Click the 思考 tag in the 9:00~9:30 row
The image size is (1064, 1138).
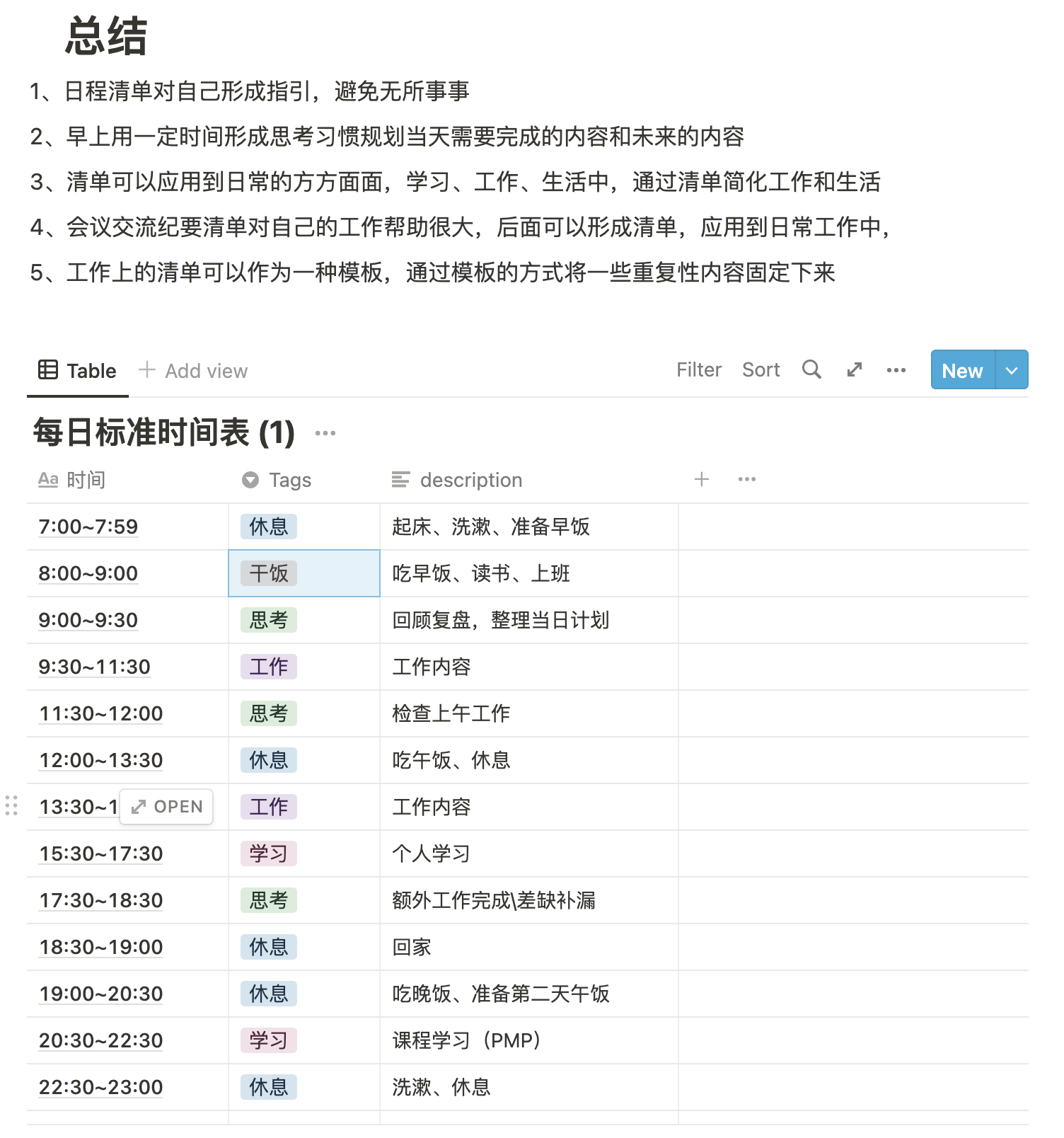(x=269, y=620)
